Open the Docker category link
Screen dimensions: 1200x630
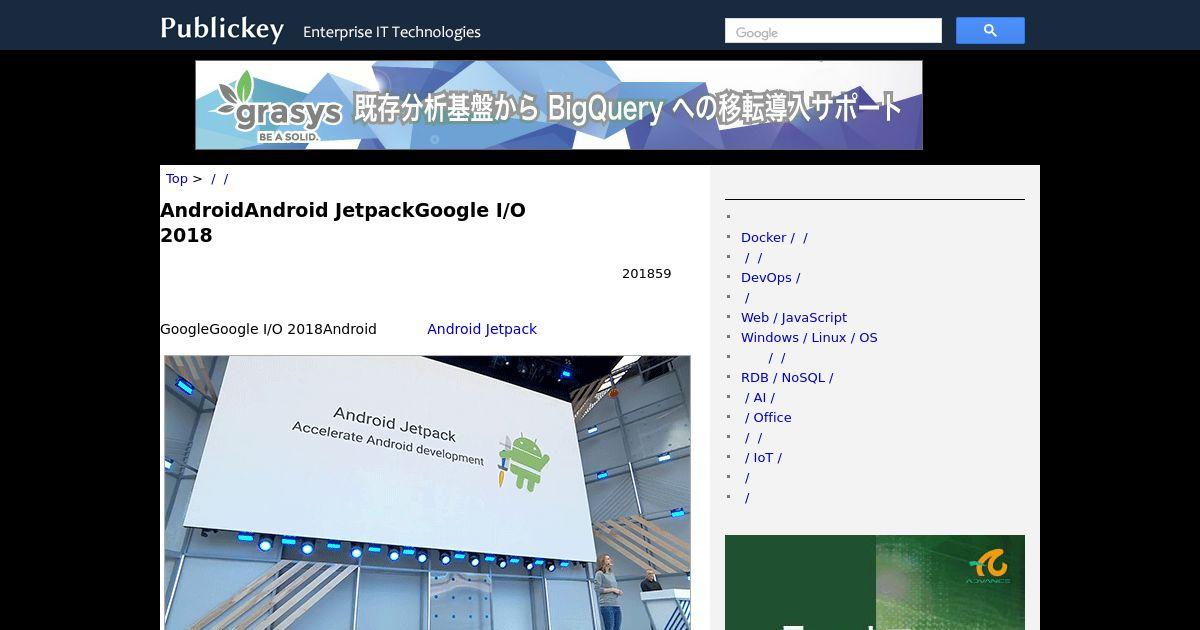click(x=774, y=238)
